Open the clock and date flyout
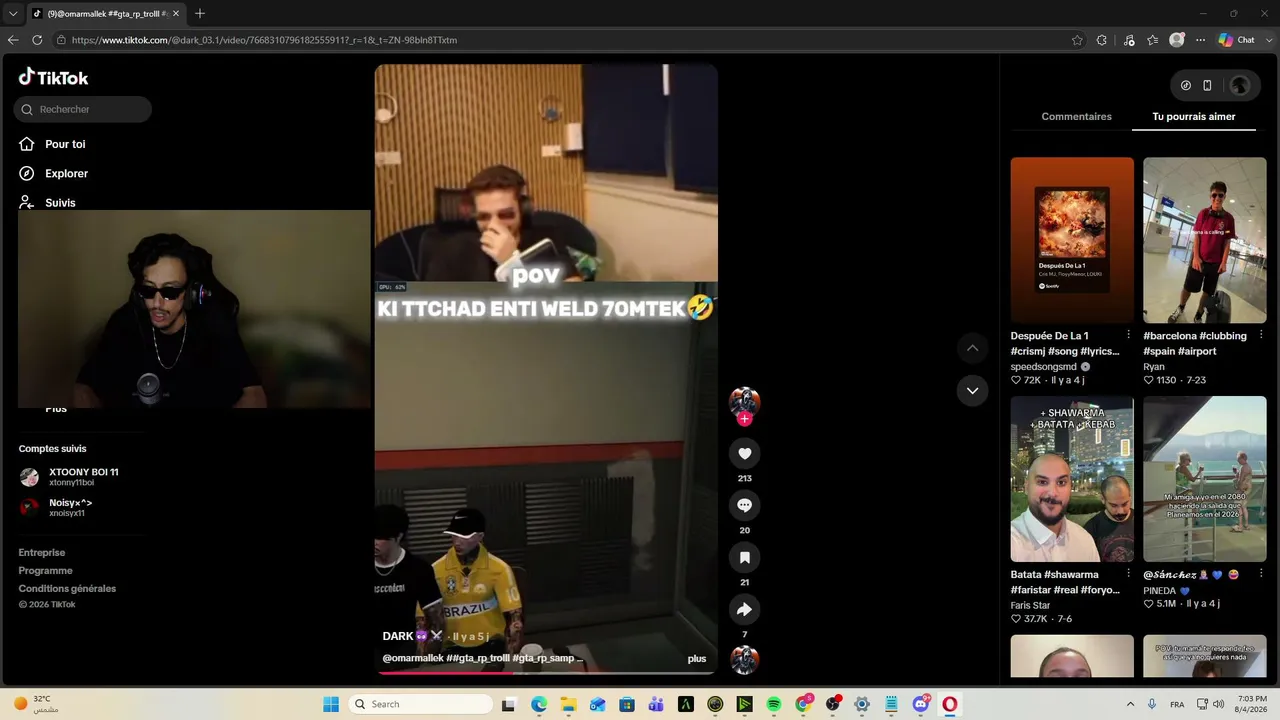Image resolution: width=1280 pixels, height=720 pixels. (1251, 704)
